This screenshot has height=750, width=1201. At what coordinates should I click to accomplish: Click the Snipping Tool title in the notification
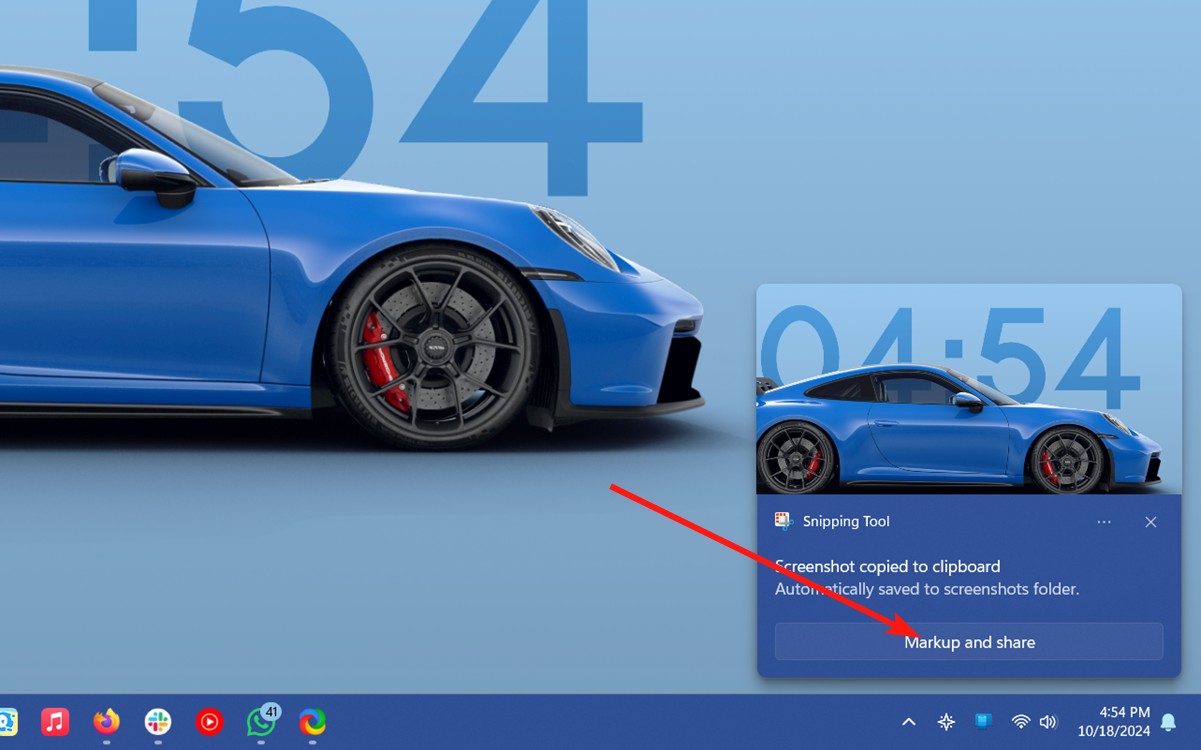coord(846,521)
